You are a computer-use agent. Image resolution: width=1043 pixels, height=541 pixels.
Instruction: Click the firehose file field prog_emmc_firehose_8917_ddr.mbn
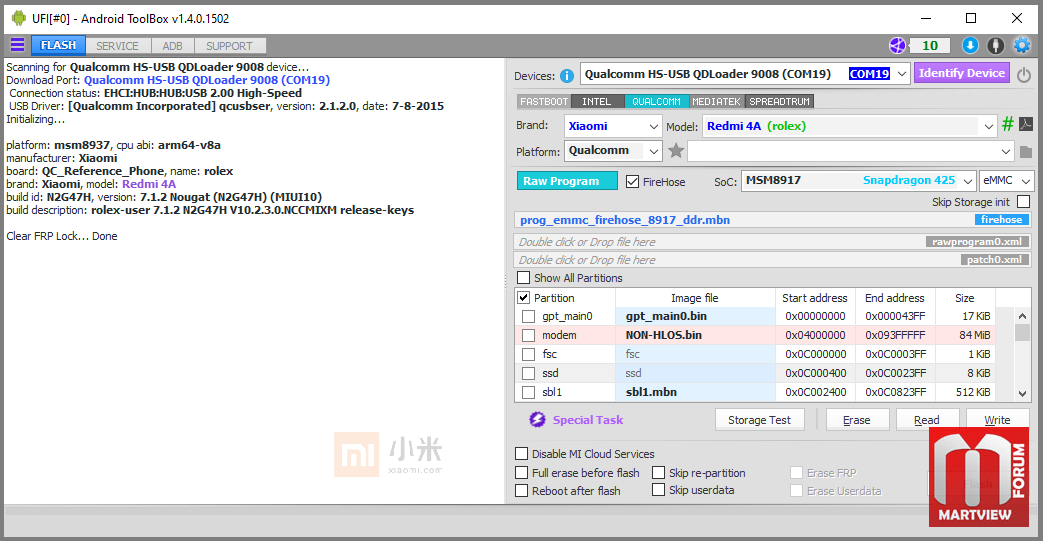coord(773,220)
